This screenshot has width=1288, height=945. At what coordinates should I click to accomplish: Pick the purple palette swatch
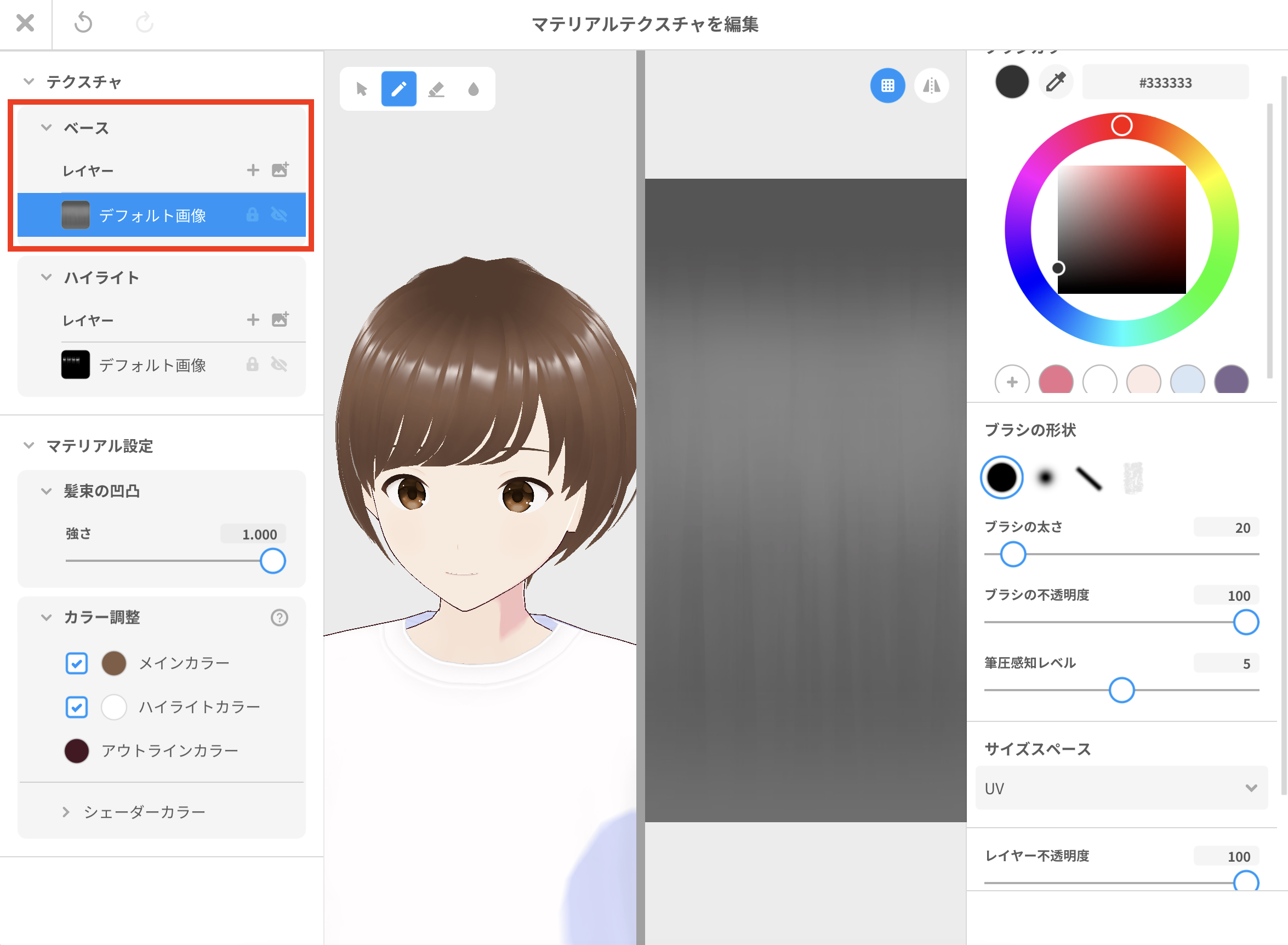(1231, 380)
